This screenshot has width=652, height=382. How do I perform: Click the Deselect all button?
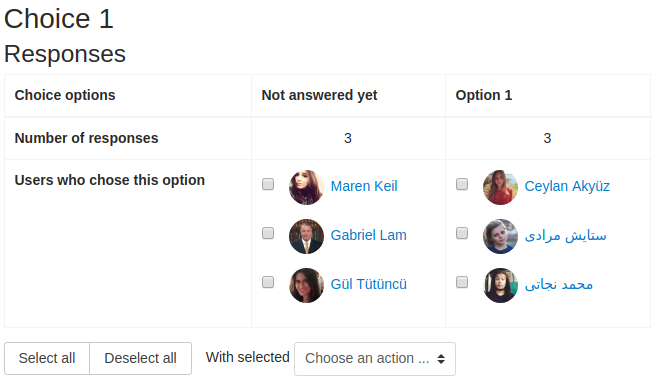pyautogui.click(x=141, y=358)
